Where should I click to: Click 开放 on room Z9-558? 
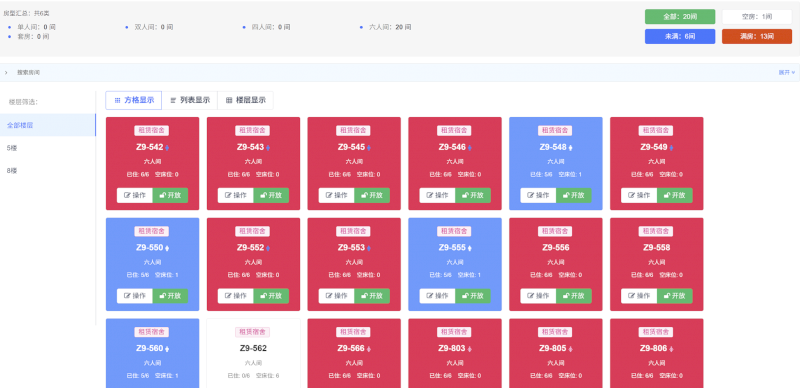point(674,296)
